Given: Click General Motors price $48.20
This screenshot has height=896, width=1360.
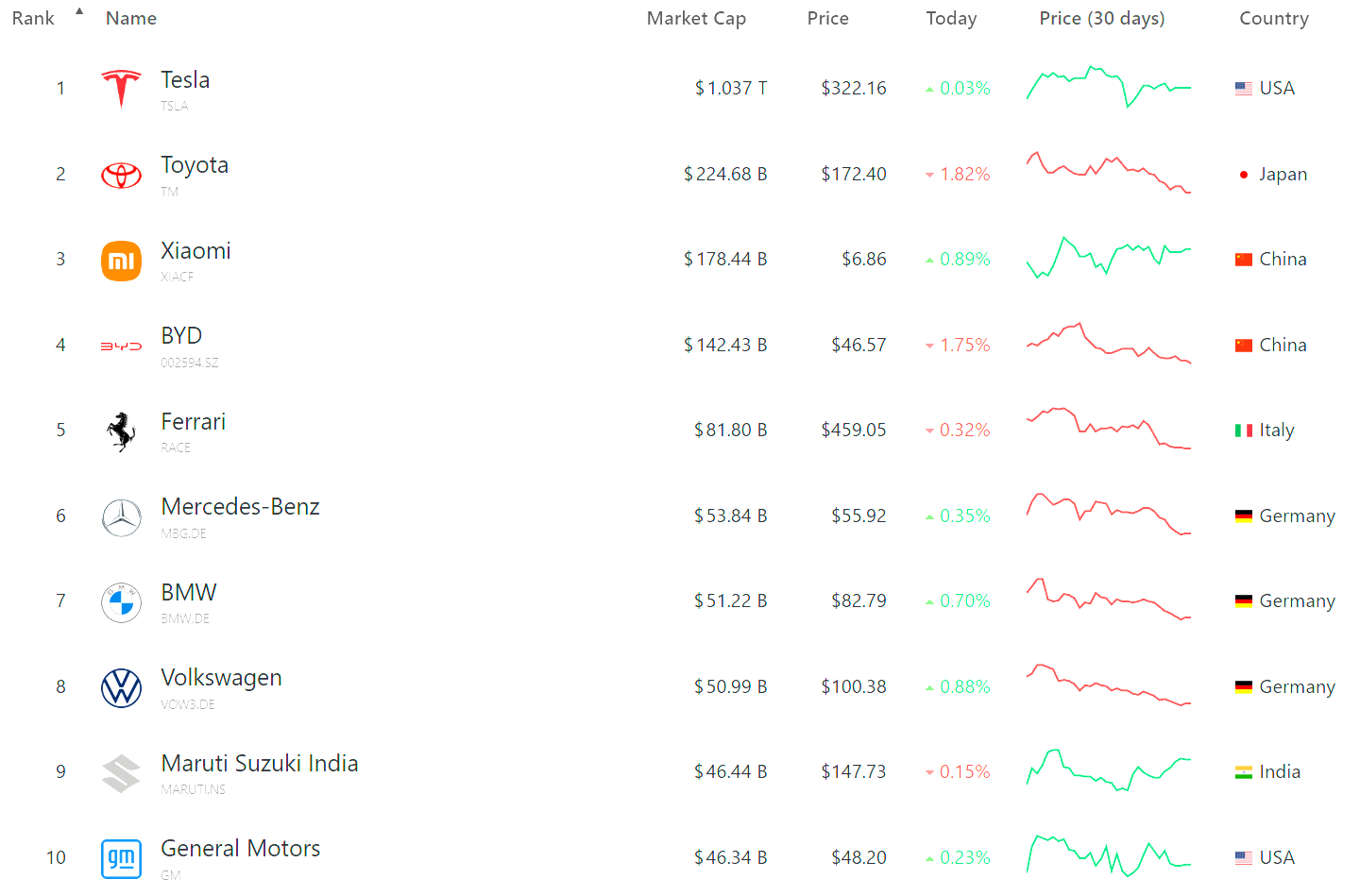Looking at the screenshot, I should 858,858.
